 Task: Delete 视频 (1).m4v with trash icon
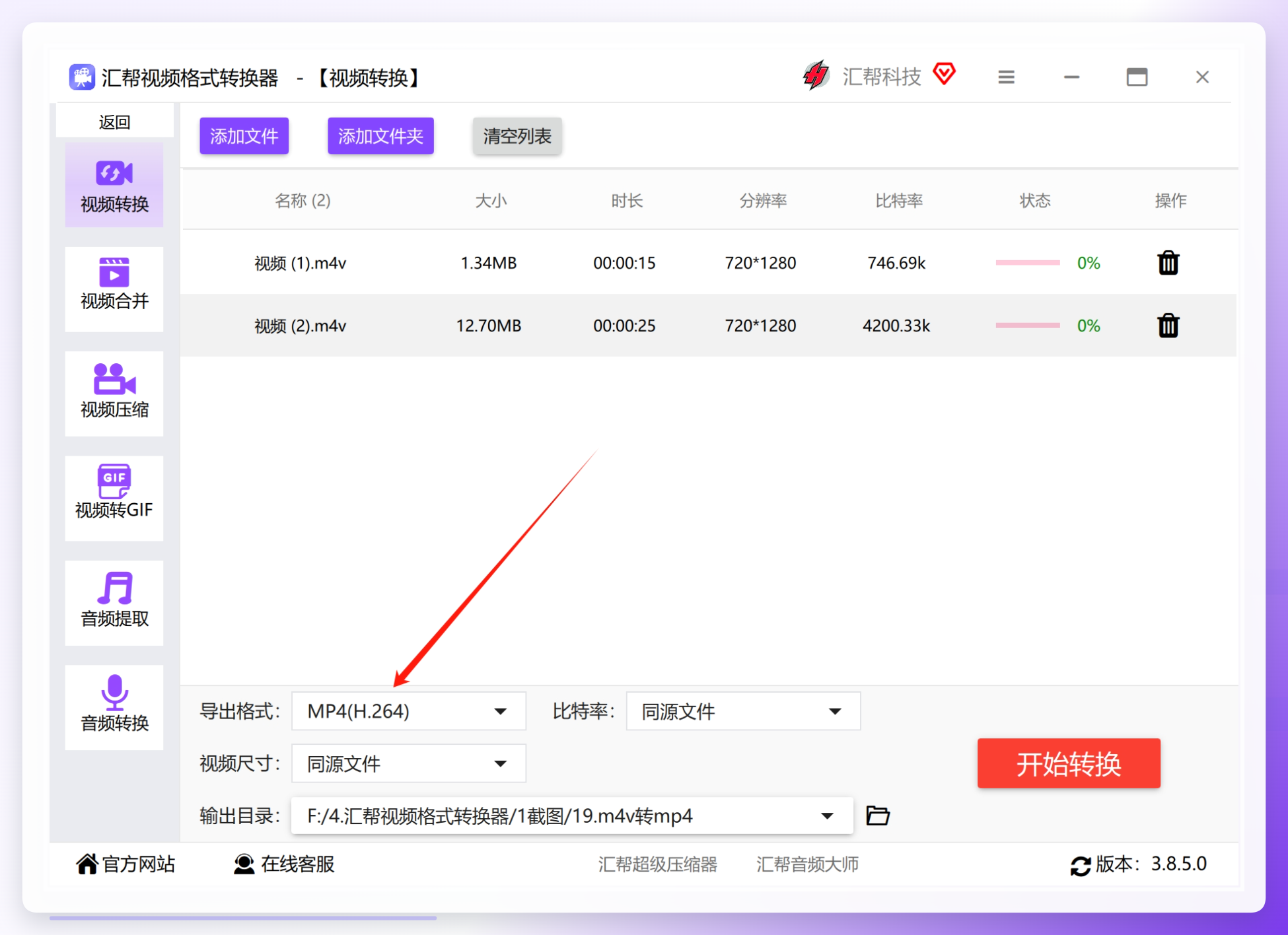(x=1168, y=263)
